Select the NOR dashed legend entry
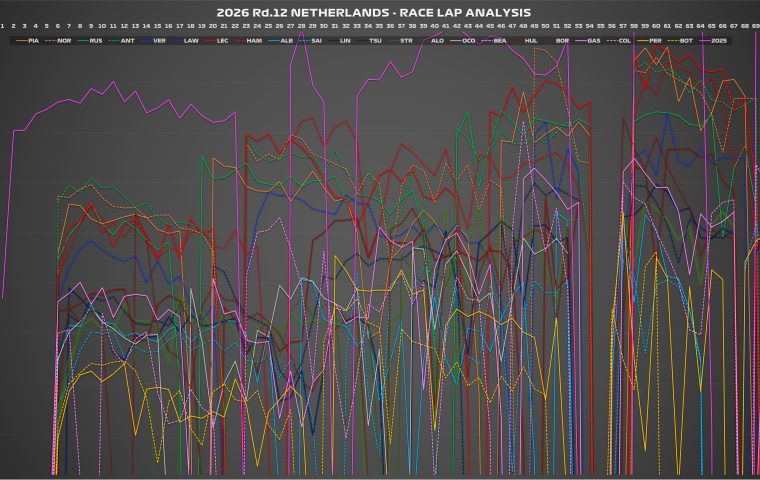Viewport: 760px width, 480px height. tap(58, 41)
